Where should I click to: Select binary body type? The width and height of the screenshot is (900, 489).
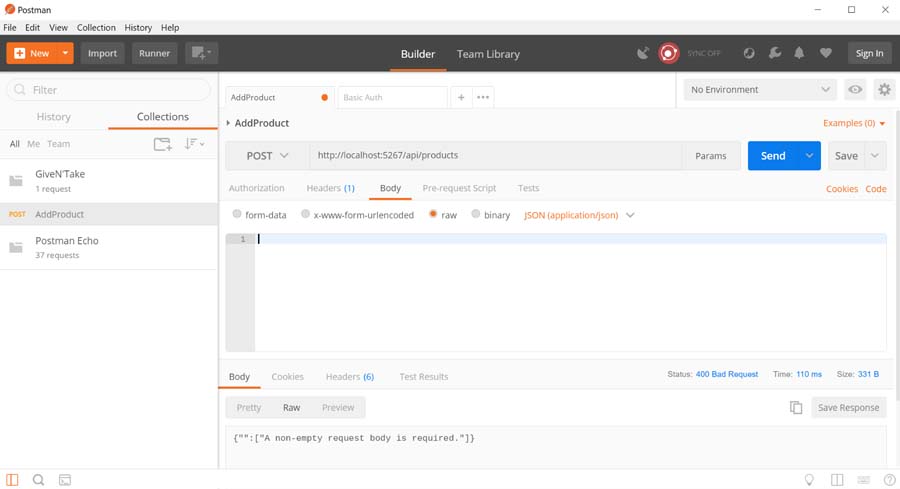[x=475, y=214]
